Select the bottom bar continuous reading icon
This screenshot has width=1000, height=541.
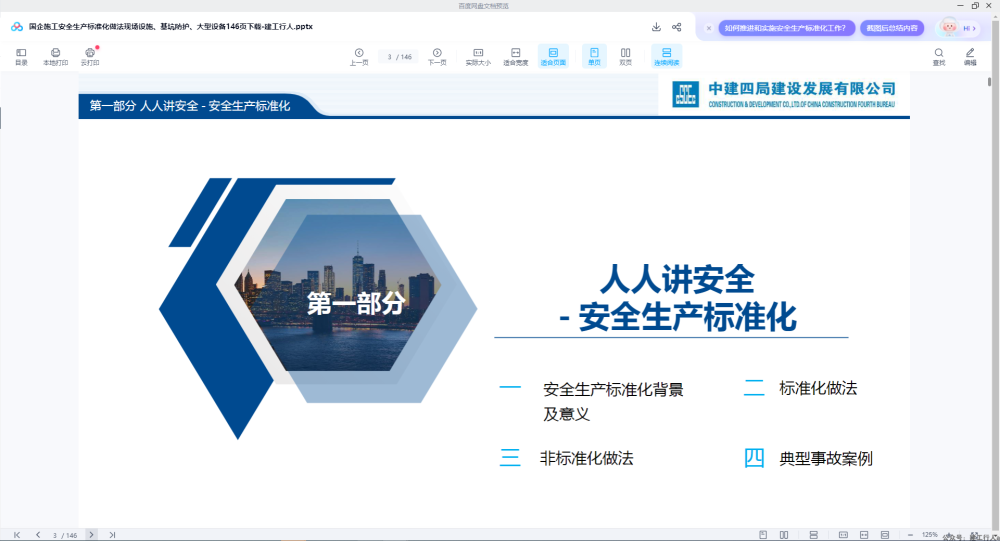(x=814, y=535)
